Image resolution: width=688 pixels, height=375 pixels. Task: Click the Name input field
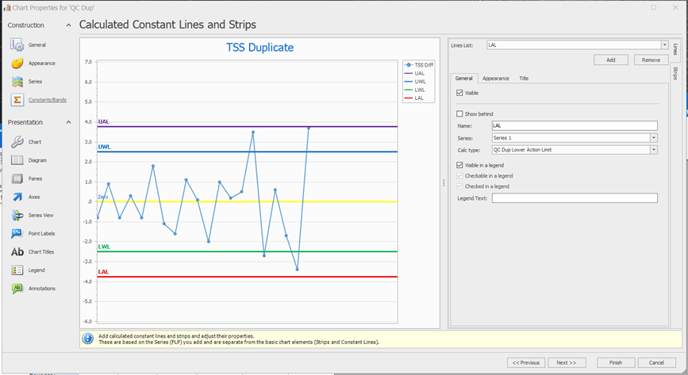point(574,126)
